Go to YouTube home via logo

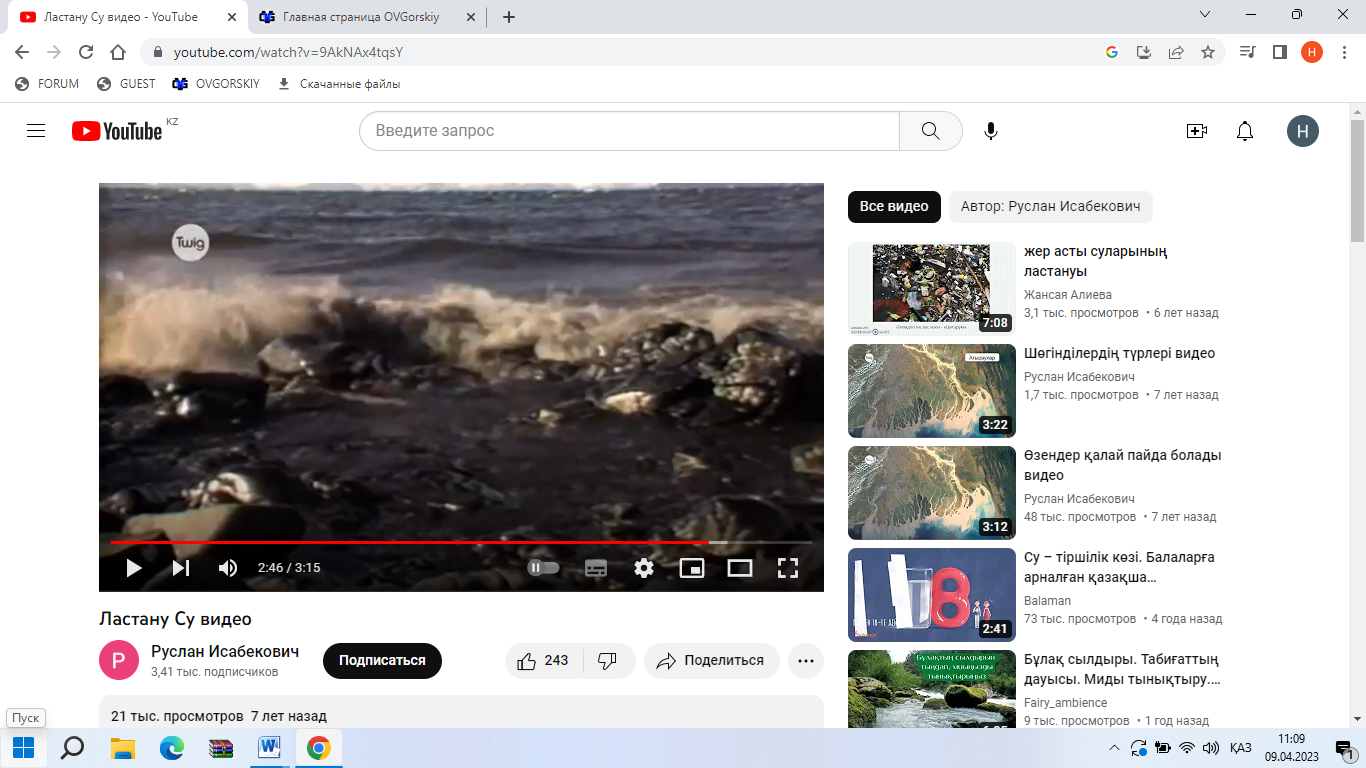[x=117, y=131]
